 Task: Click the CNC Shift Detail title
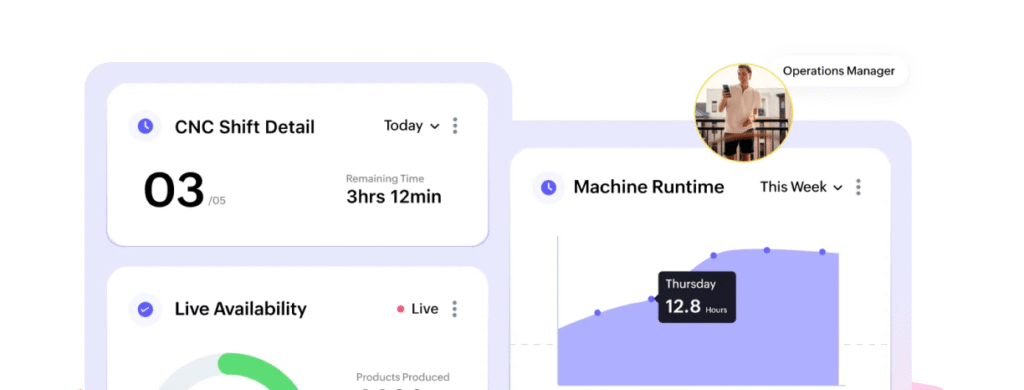244,127
